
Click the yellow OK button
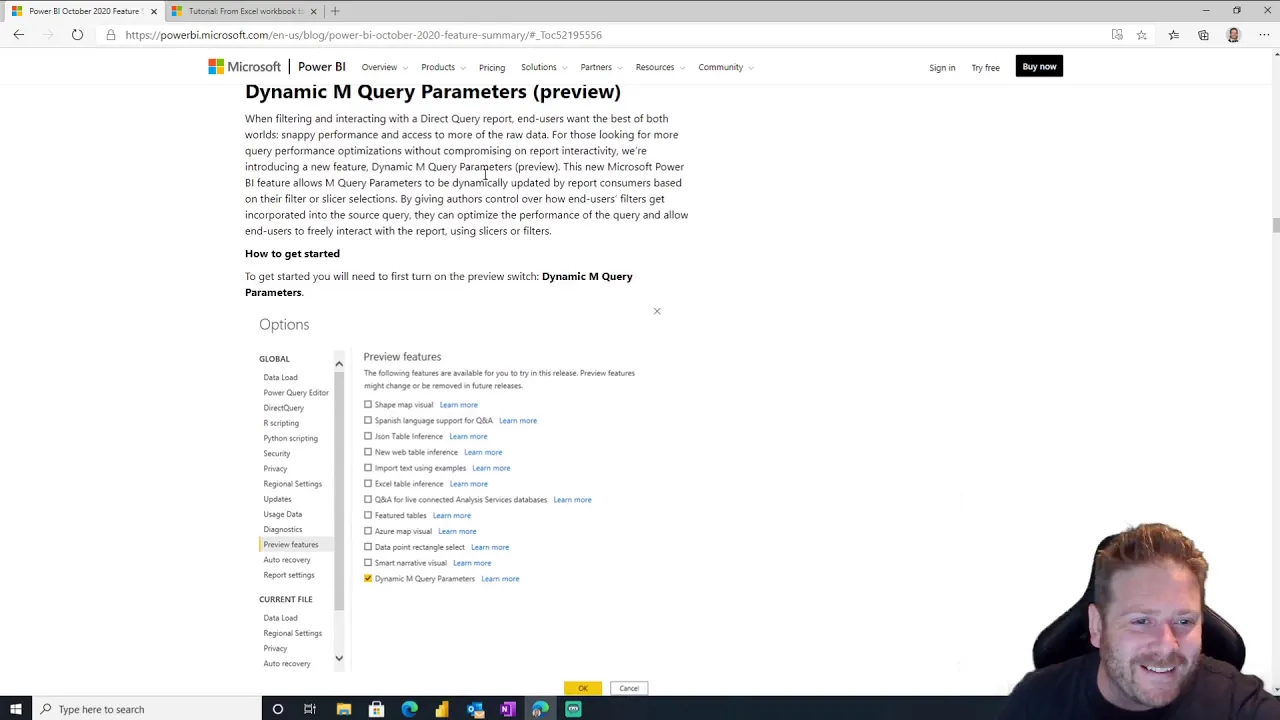point(583,688)
